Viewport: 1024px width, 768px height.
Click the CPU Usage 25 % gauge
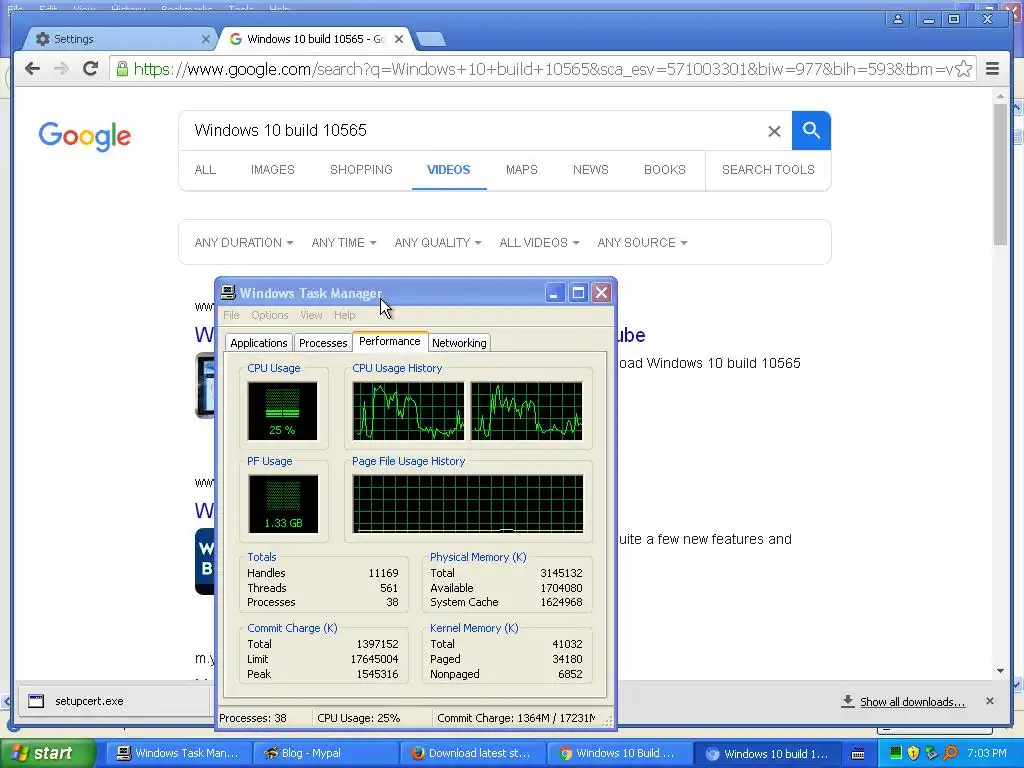pos(282,411)
